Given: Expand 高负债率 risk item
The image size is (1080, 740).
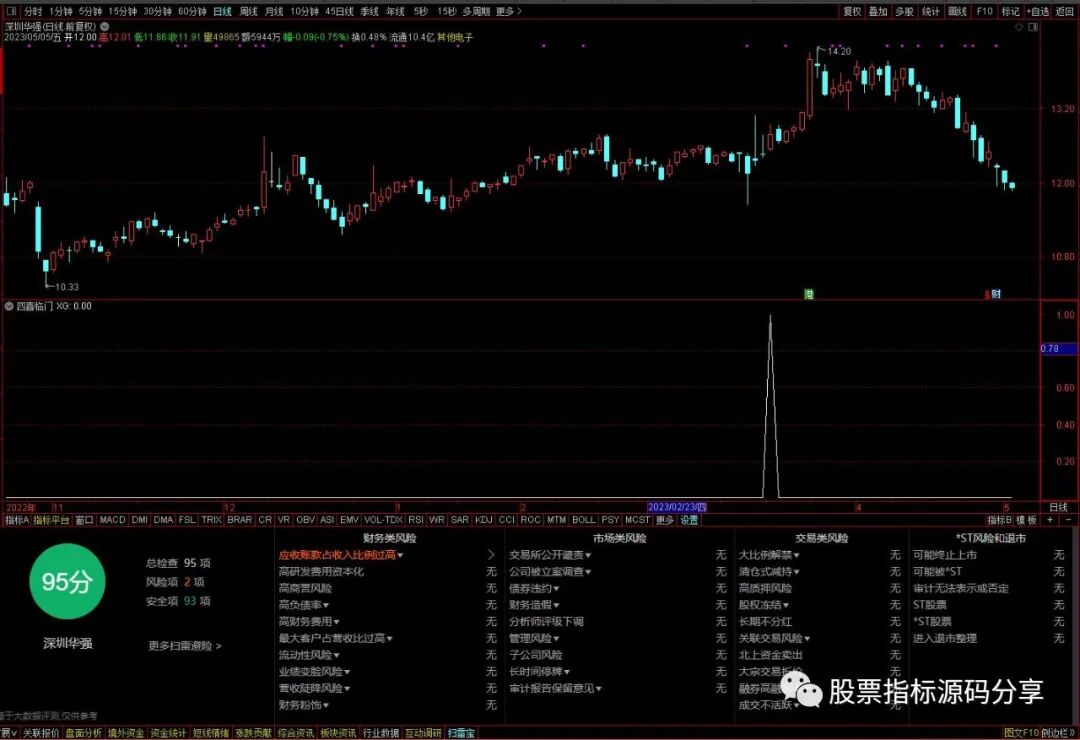Looking at the screenshot, I should pyautogui.click(x=304, y=605).
